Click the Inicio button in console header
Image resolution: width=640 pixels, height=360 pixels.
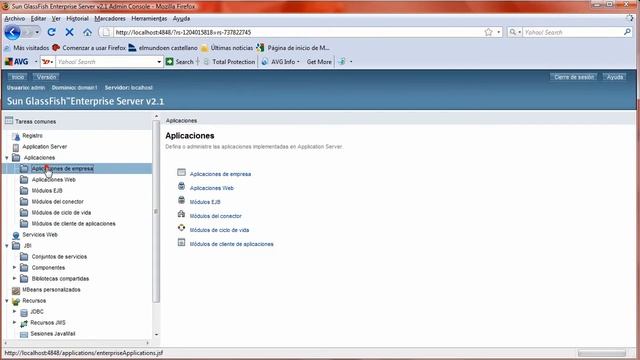18,77
